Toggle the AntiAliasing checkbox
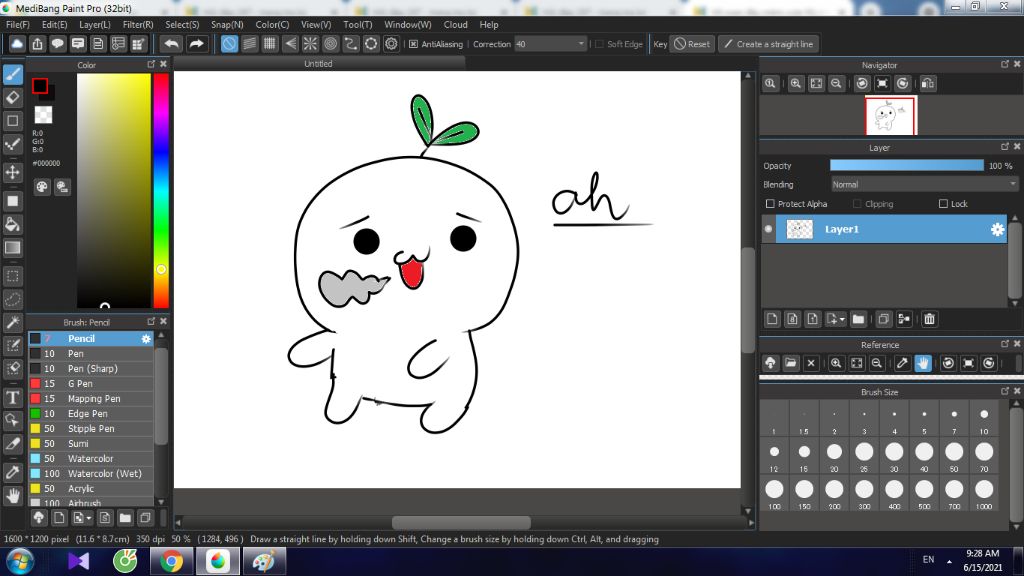The width and height of the screenshot is (1024, 576). pos(413,44)
